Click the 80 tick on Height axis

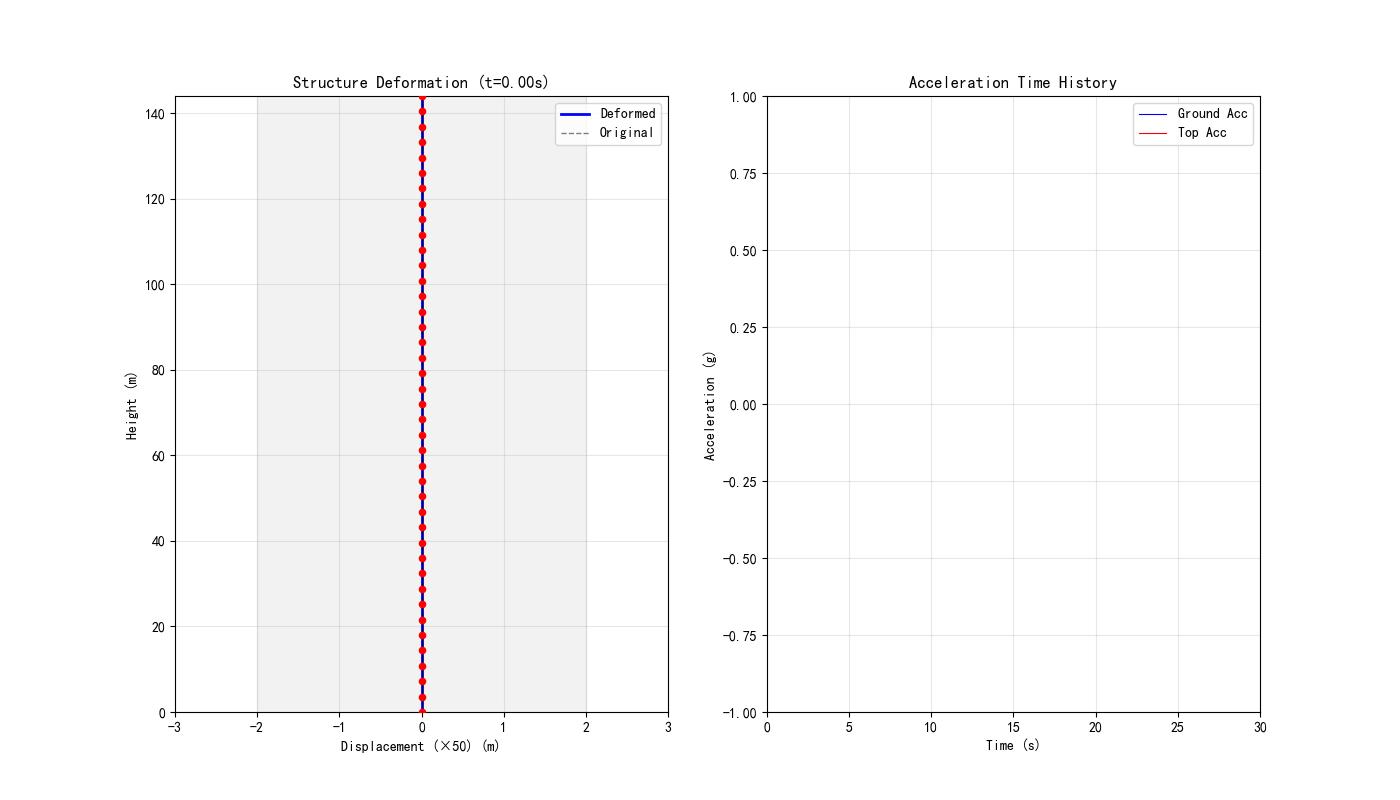point(159,371)
